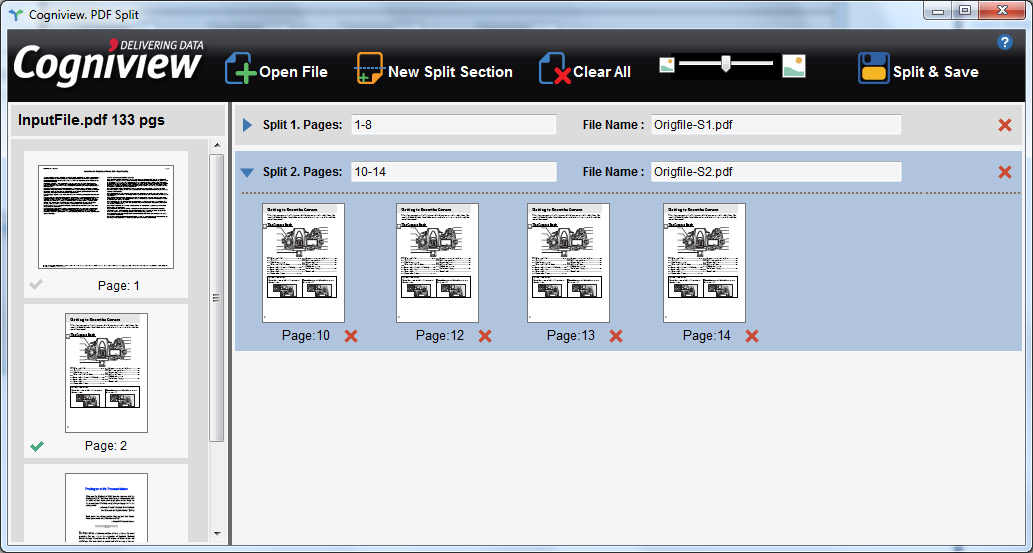Click the Page:13 thumbnail in Split 2
The width and height of the screenshot is (1033, 553).
click(x=569, y=263)
